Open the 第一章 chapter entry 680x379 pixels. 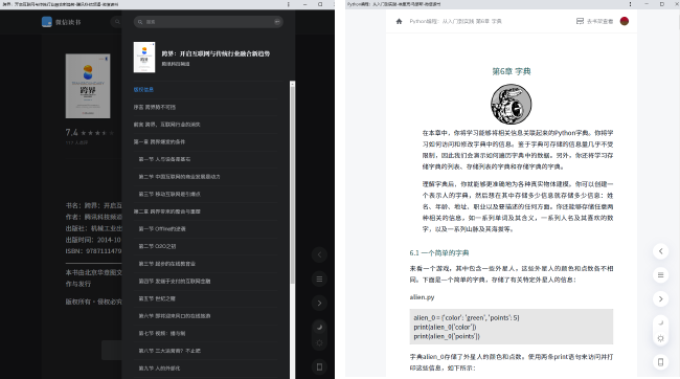(160, 142)
